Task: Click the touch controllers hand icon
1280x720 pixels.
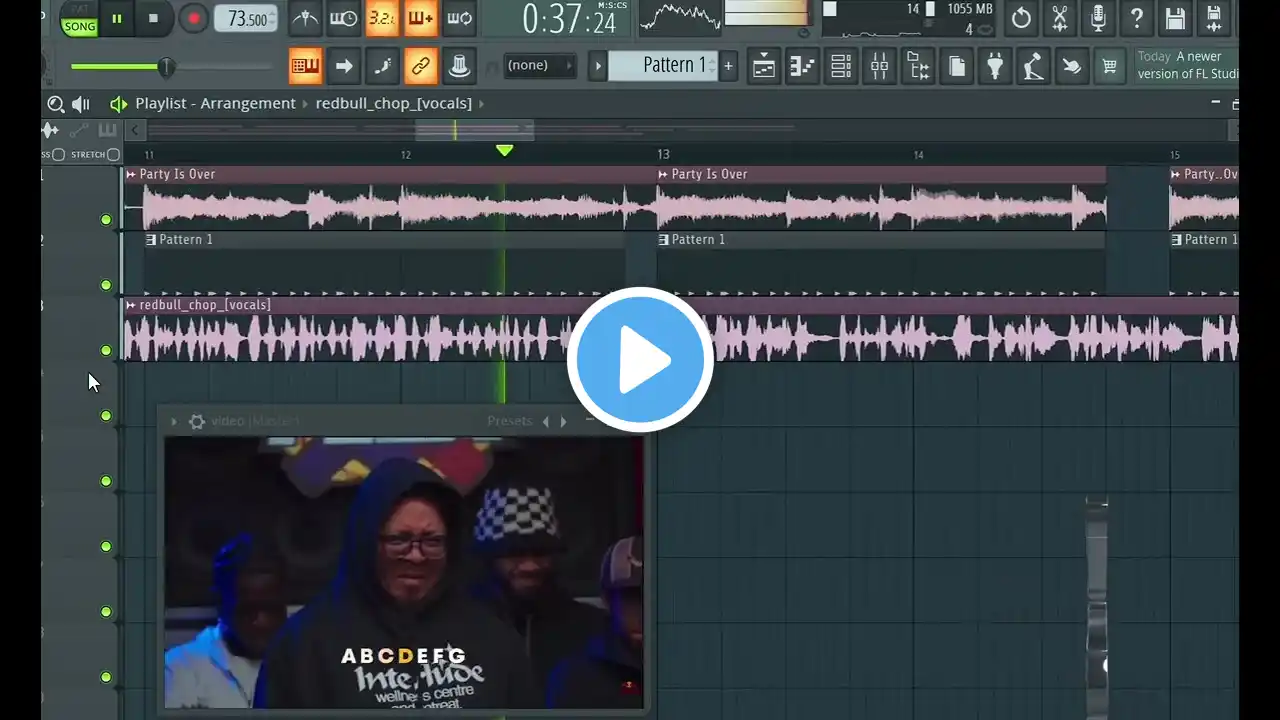Action: (1071, 66)
